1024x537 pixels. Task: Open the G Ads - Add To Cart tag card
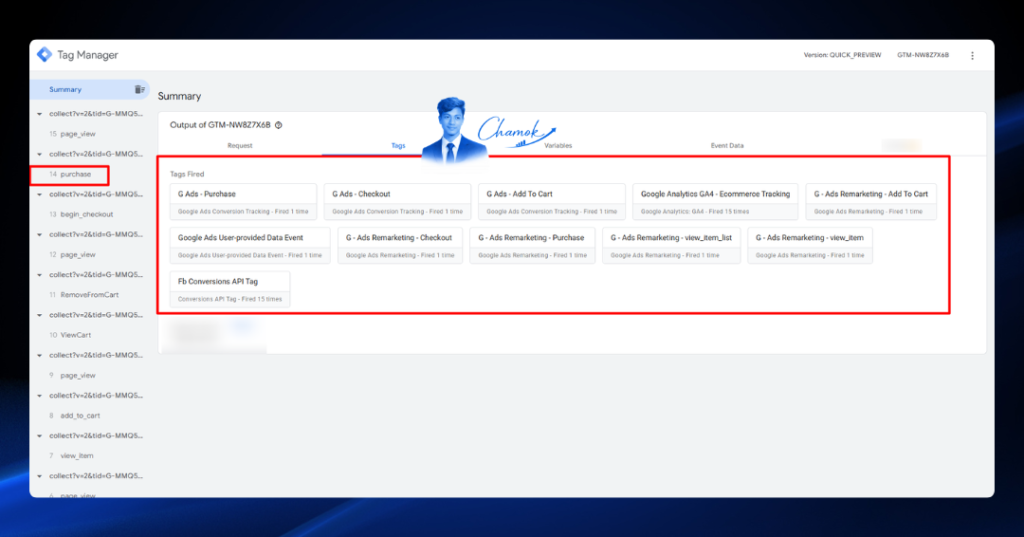pyautogui.click(x=552, y=202)
